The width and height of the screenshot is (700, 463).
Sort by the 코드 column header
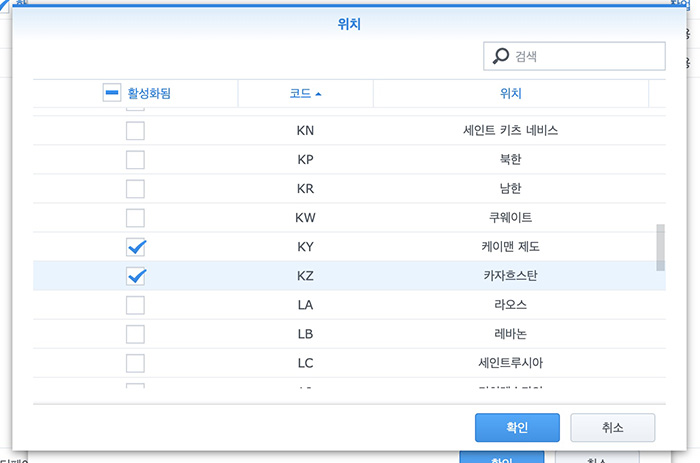click(305, 93)
